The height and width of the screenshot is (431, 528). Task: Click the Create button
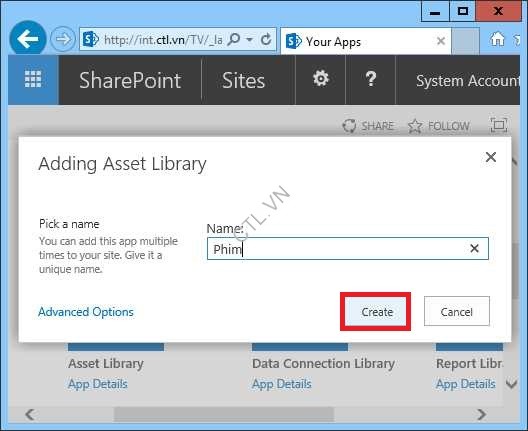[377, 312]
